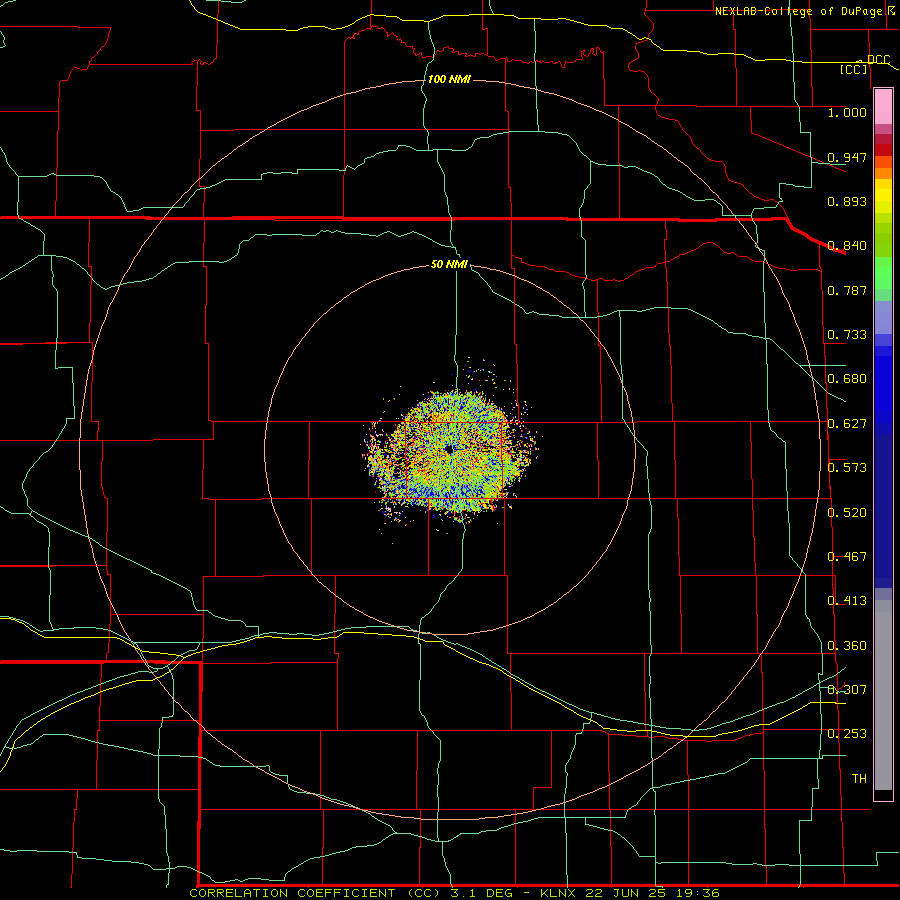Click the 0.947 value on the color scale

[x=847, y=157]
